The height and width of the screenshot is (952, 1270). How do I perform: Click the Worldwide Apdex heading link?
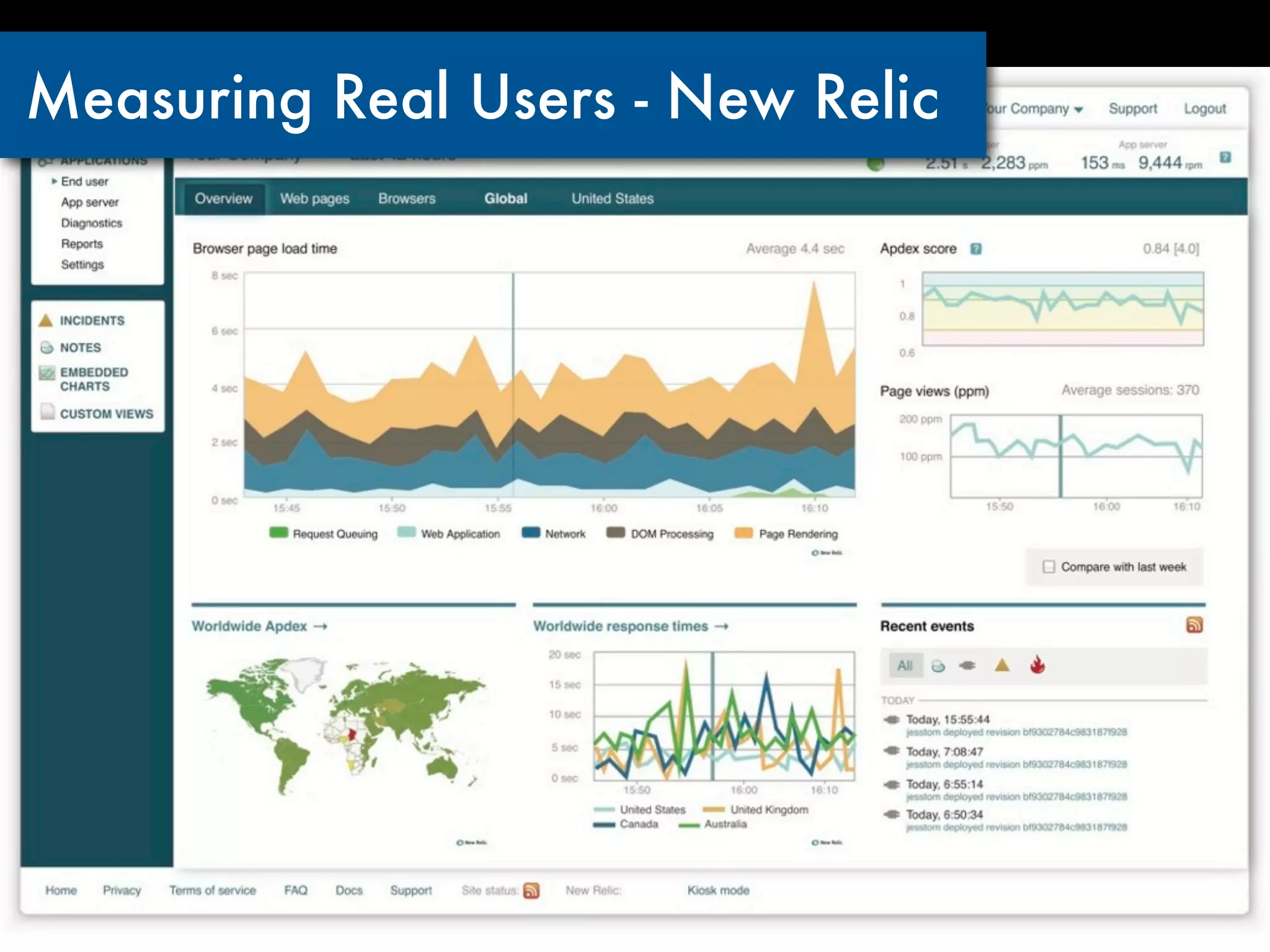click(x=249, y=626)
